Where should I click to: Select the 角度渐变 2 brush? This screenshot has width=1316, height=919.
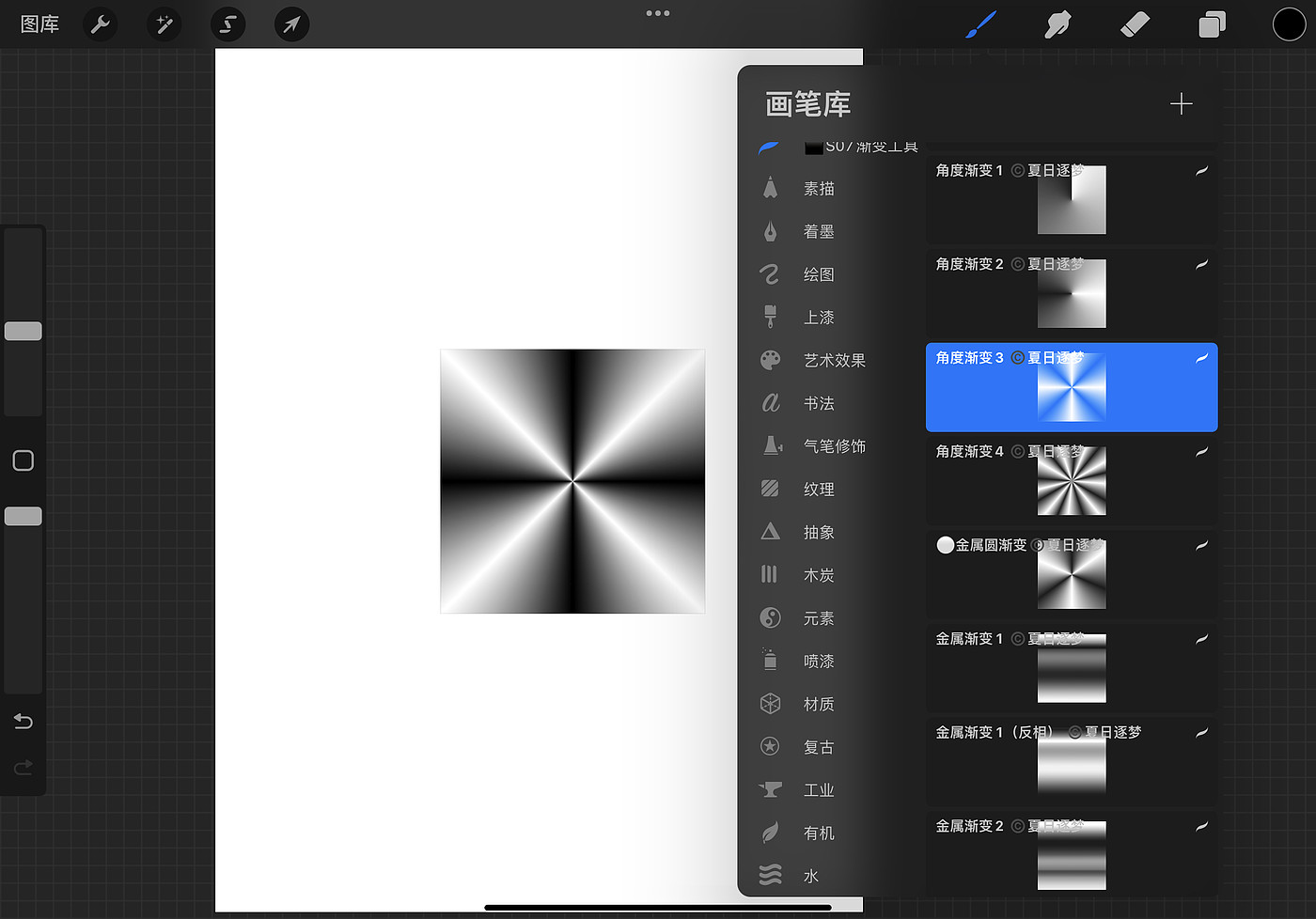[1072, 293]
